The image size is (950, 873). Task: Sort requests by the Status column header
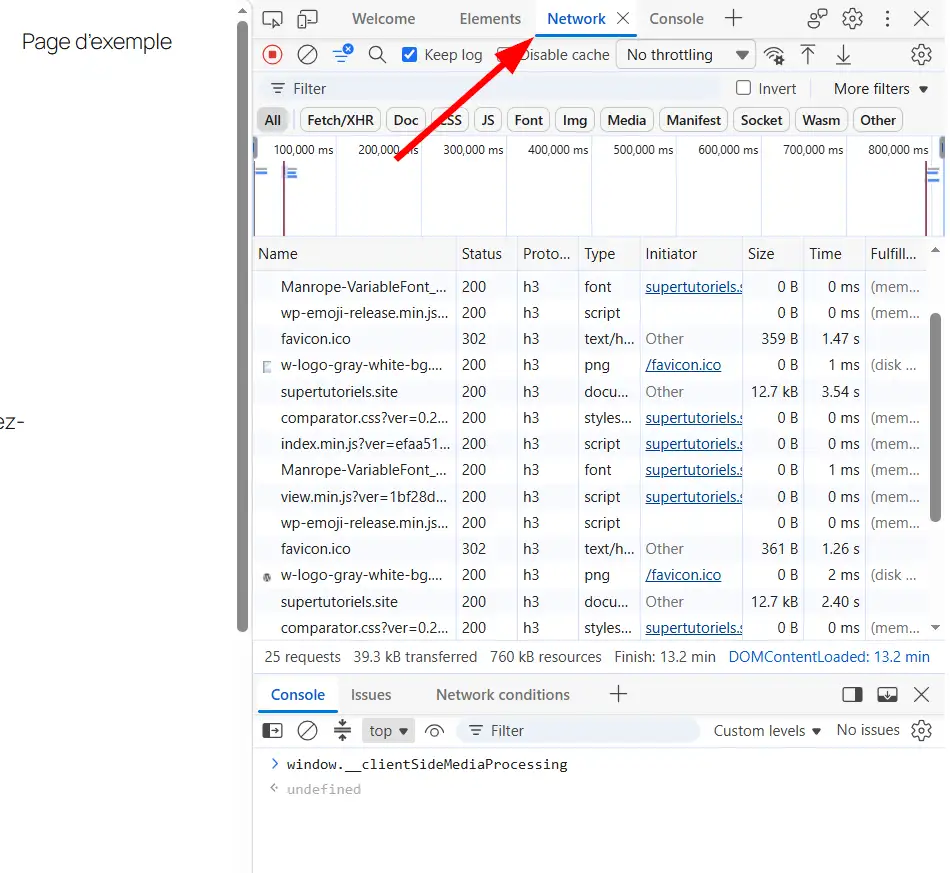tap(487, 254)
